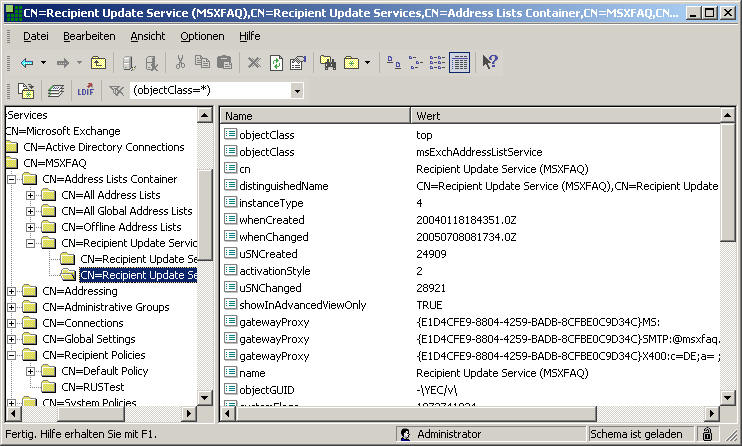The image size is (742, 446).
Task: Open the Properties icon
Action: pos(298,62)
